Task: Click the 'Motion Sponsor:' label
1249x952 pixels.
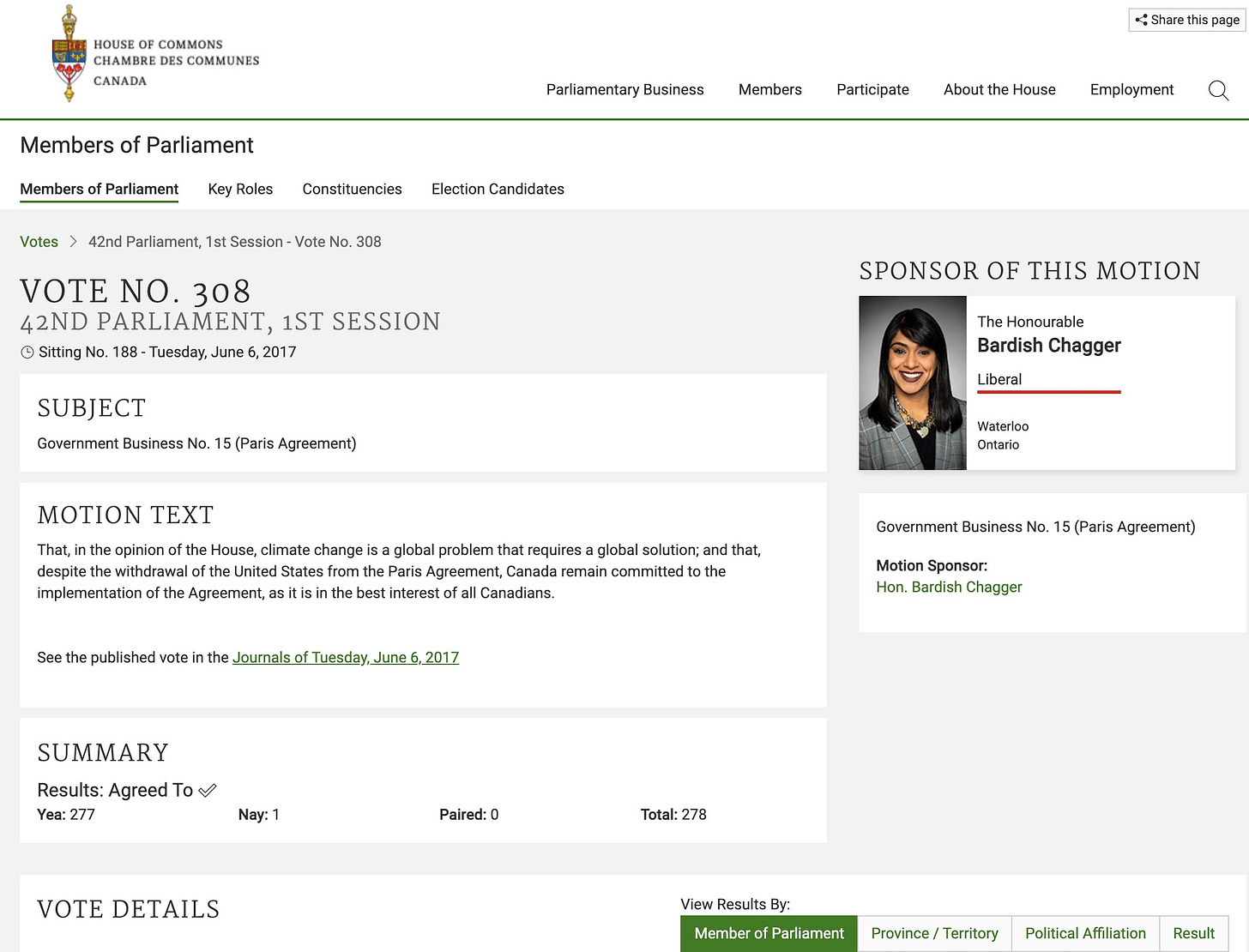Action: [932, 566]
